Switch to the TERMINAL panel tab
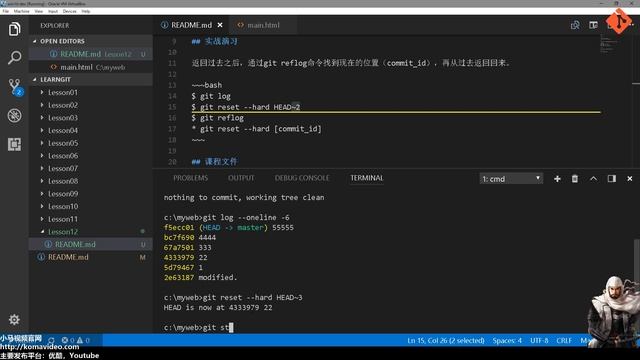640x360 pixels. coord(367,178)
